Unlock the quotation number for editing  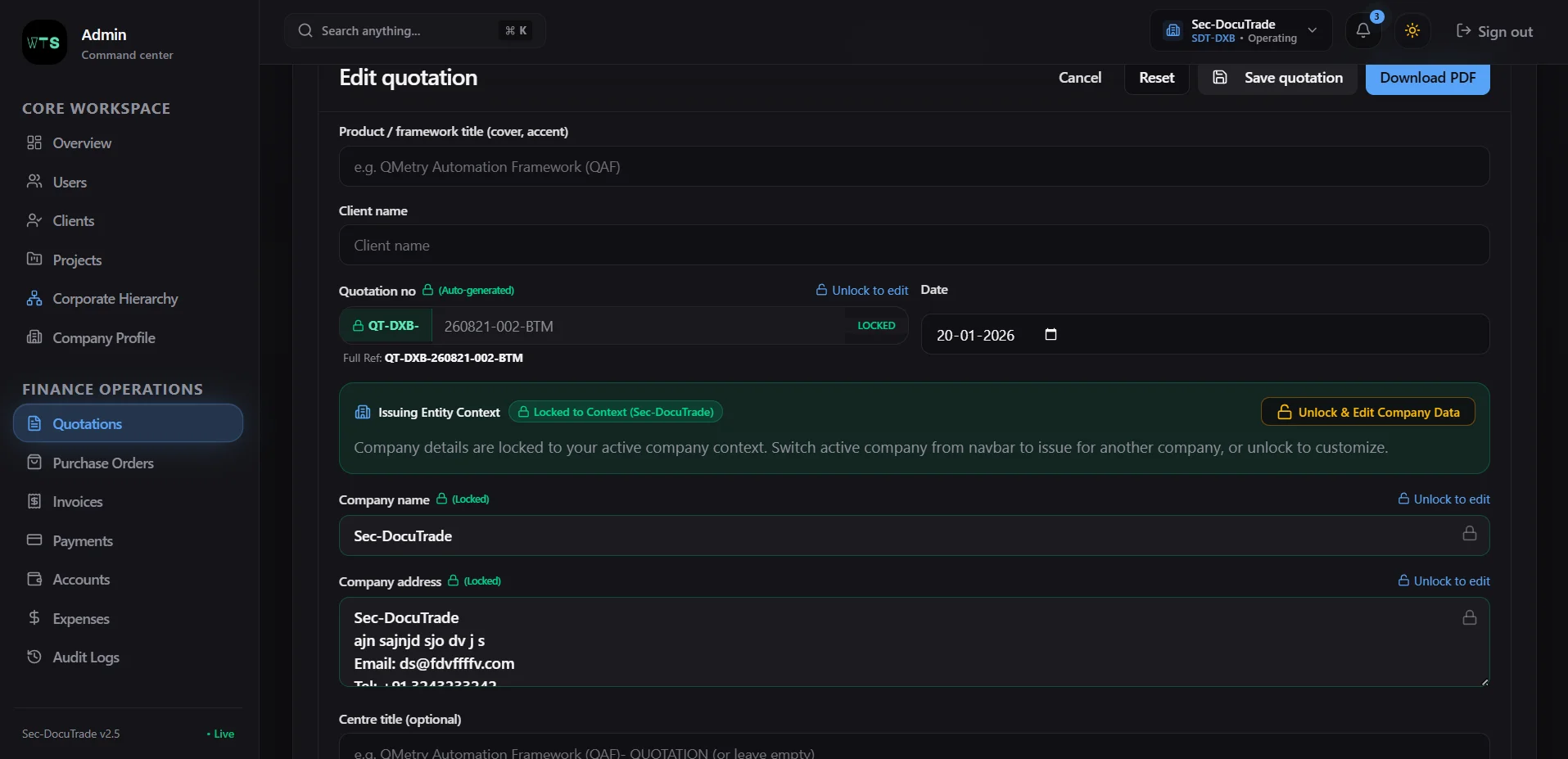[862, 291]
